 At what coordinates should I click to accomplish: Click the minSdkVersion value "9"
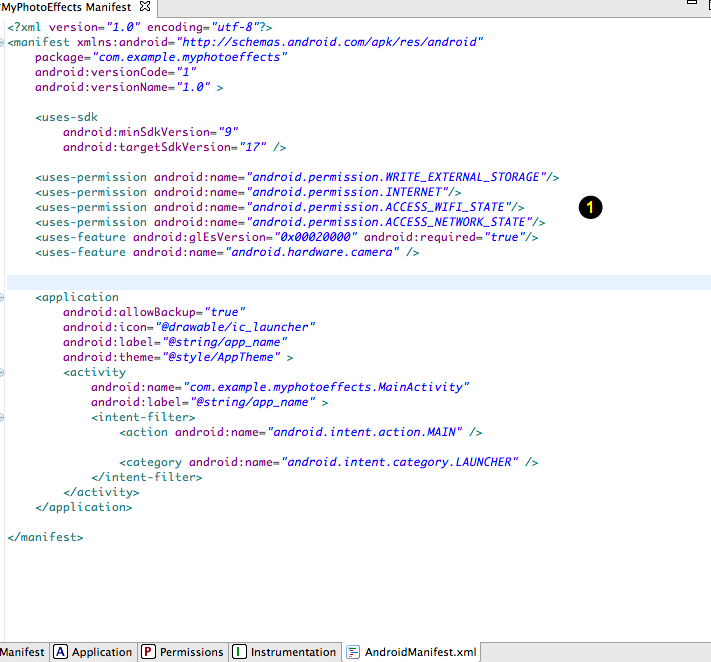coord(228,132)
